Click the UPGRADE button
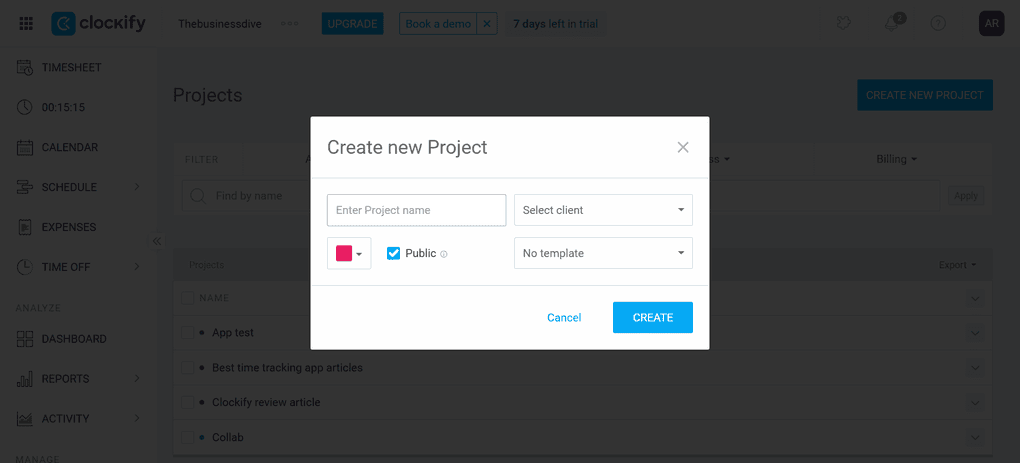 tap(352, 24)
